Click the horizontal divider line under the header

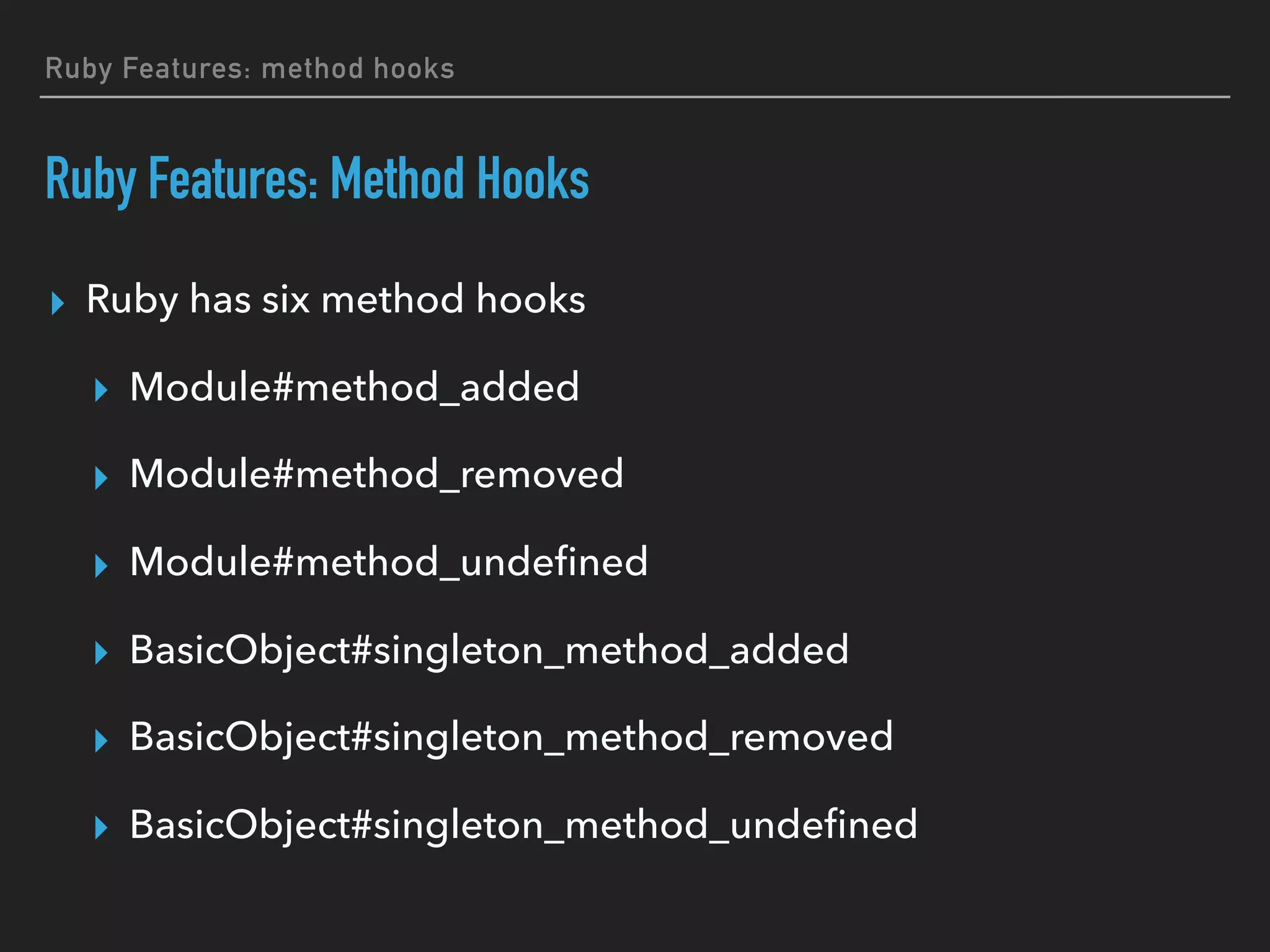(635, 97)
